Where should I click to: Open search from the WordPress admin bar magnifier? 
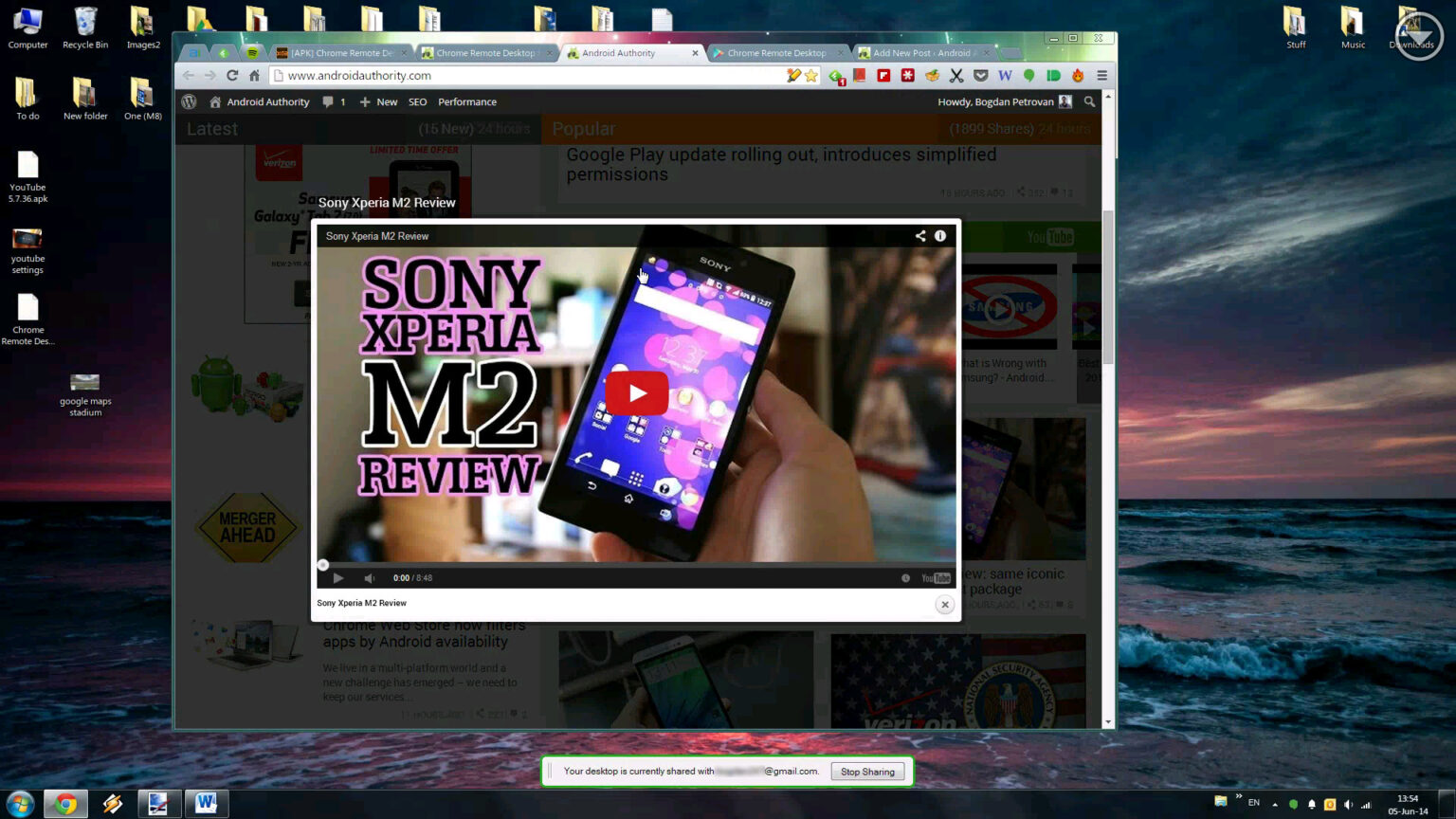pos(1089,101)
